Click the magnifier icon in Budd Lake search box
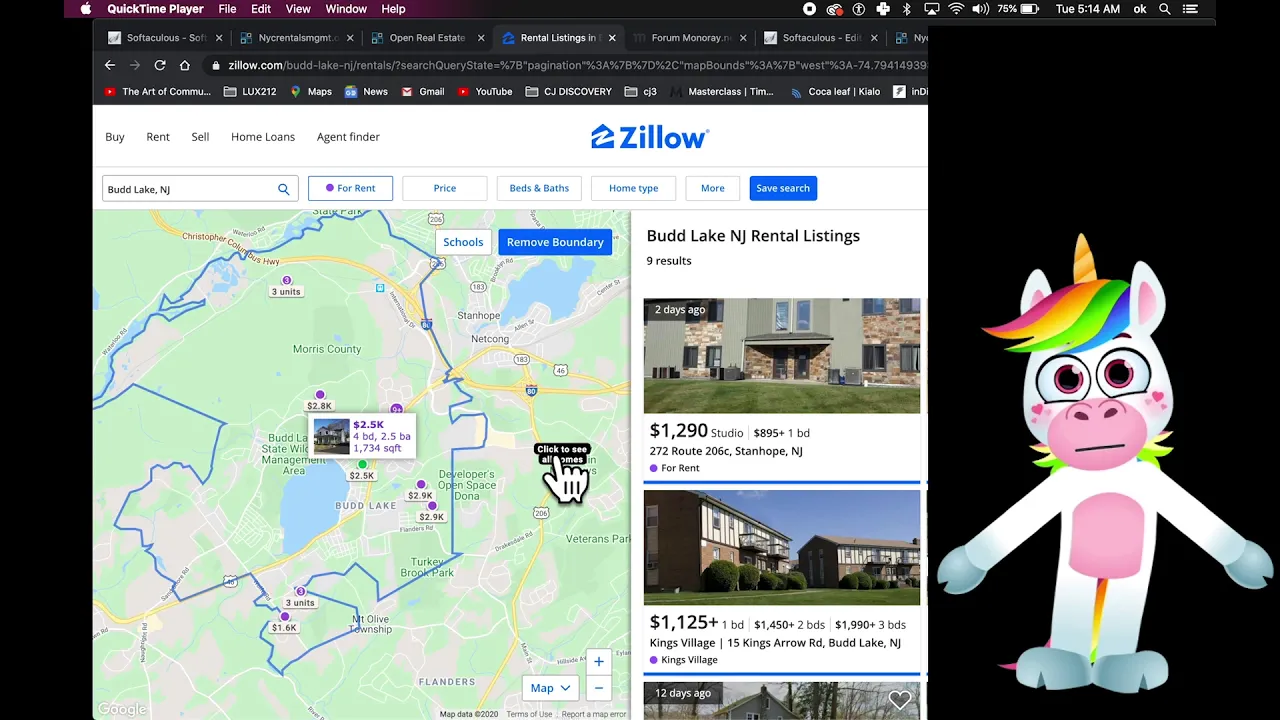The image size is (1280, 720). click(x=284, y=189)
